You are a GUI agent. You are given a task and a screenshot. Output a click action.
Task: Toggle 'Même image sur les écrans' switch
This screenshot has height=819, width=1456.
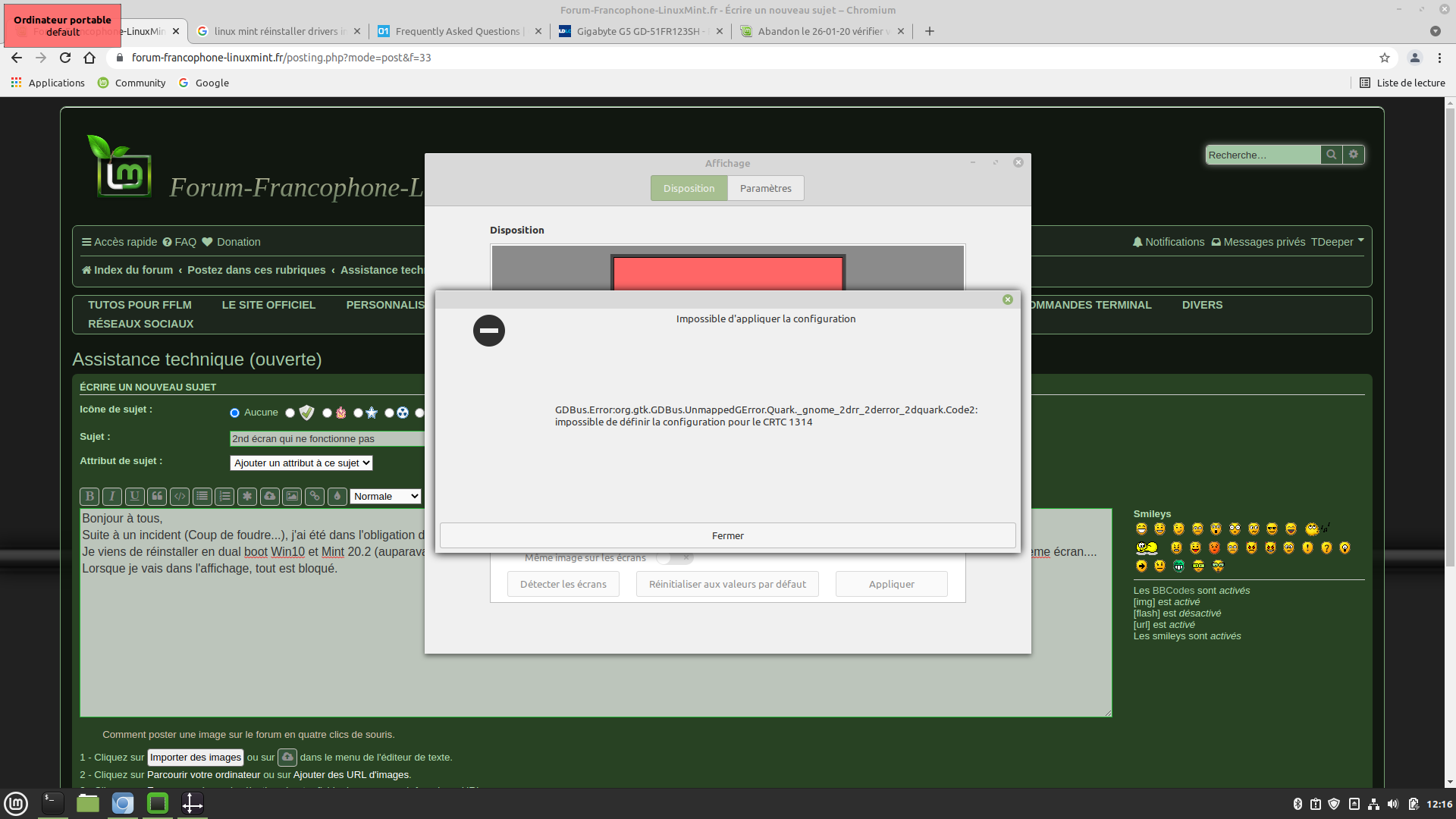[674, 558]
